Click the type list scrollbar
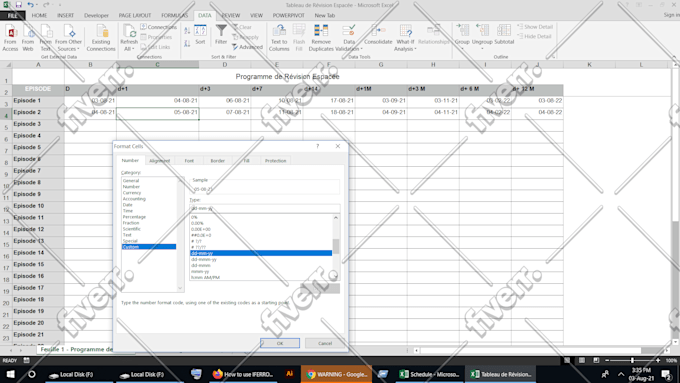Image resolution: width=680 pixels, height=383 pixels. point(336,247)
